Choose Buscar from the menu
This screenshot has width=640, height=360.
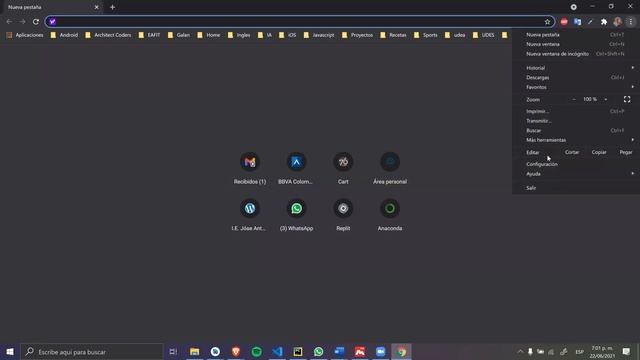576,131
